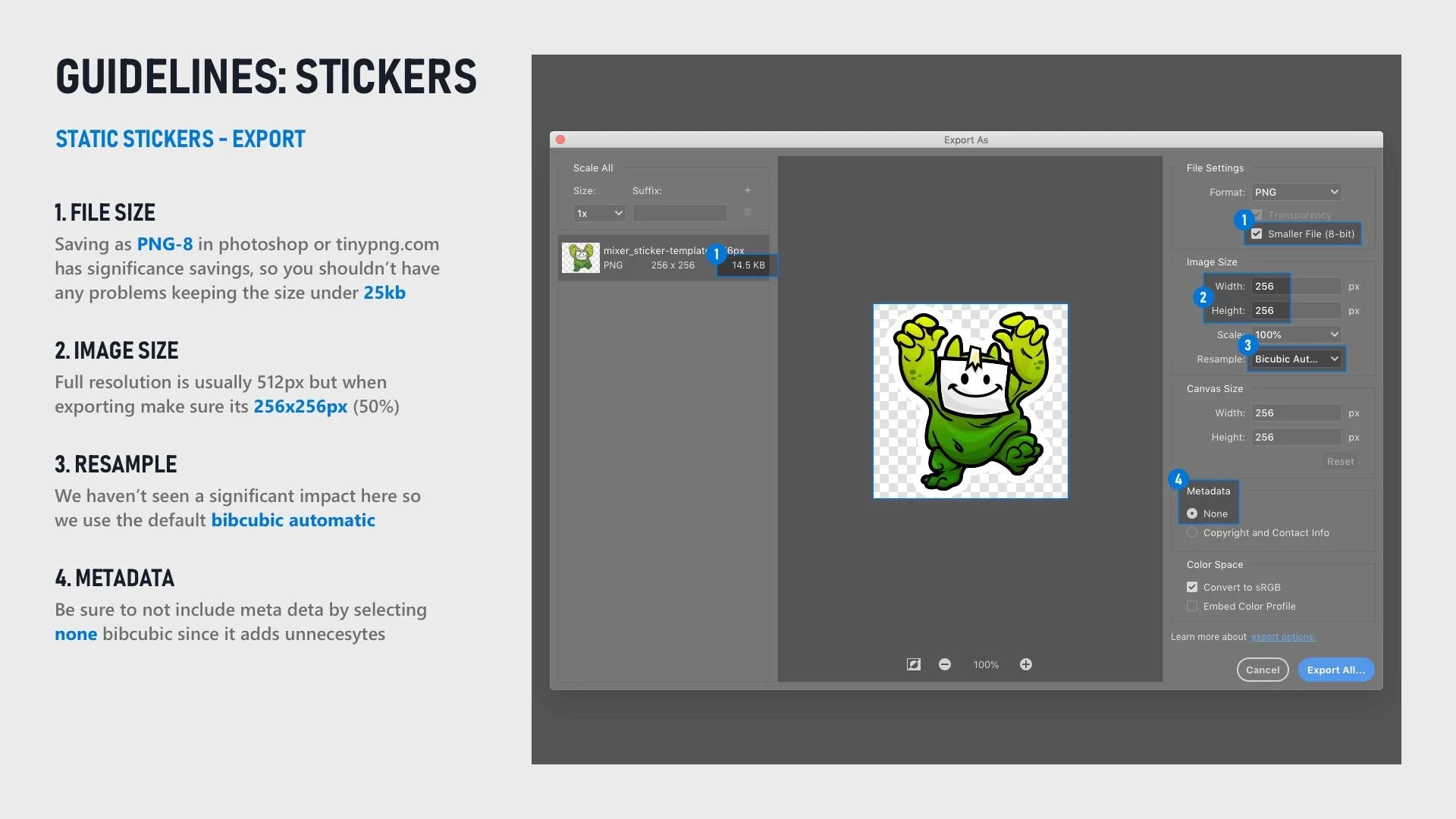Screen dimensions: 1456x819
Task: Select None metadata radio button
Action: [x=1192, y=513]
